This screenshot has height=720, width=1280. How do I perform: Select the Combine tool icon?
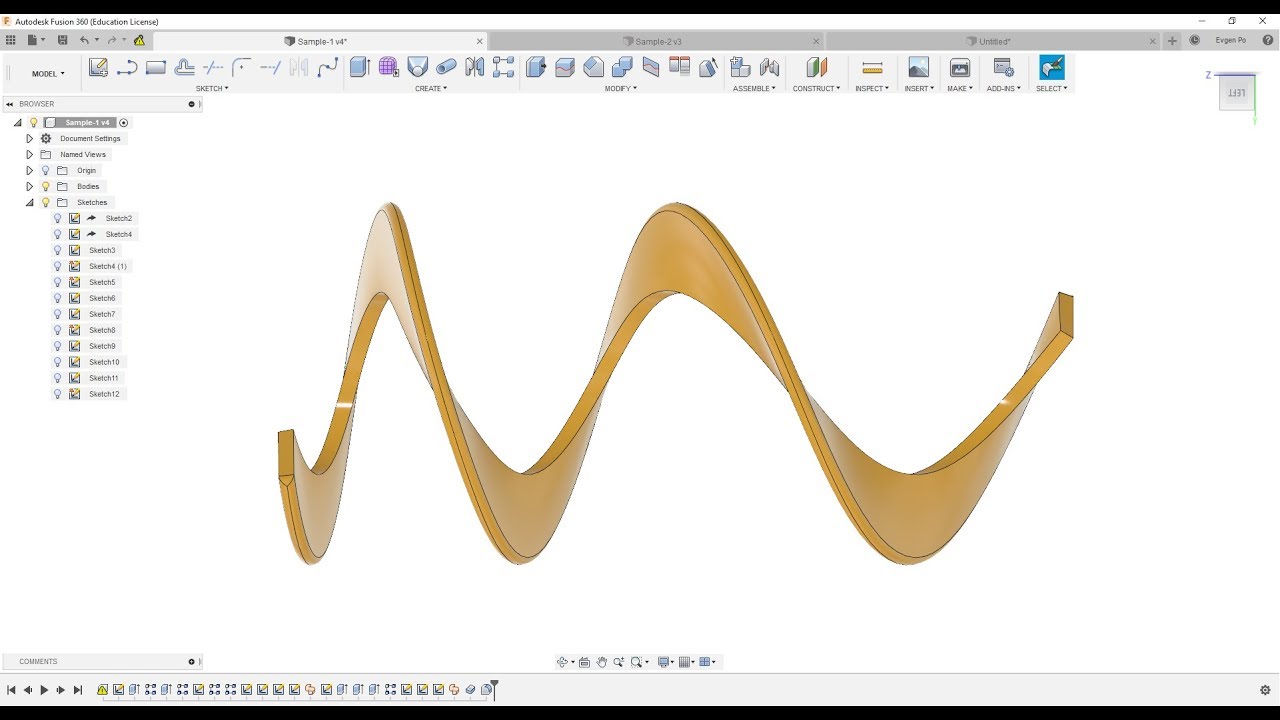[x=622, y=67]
